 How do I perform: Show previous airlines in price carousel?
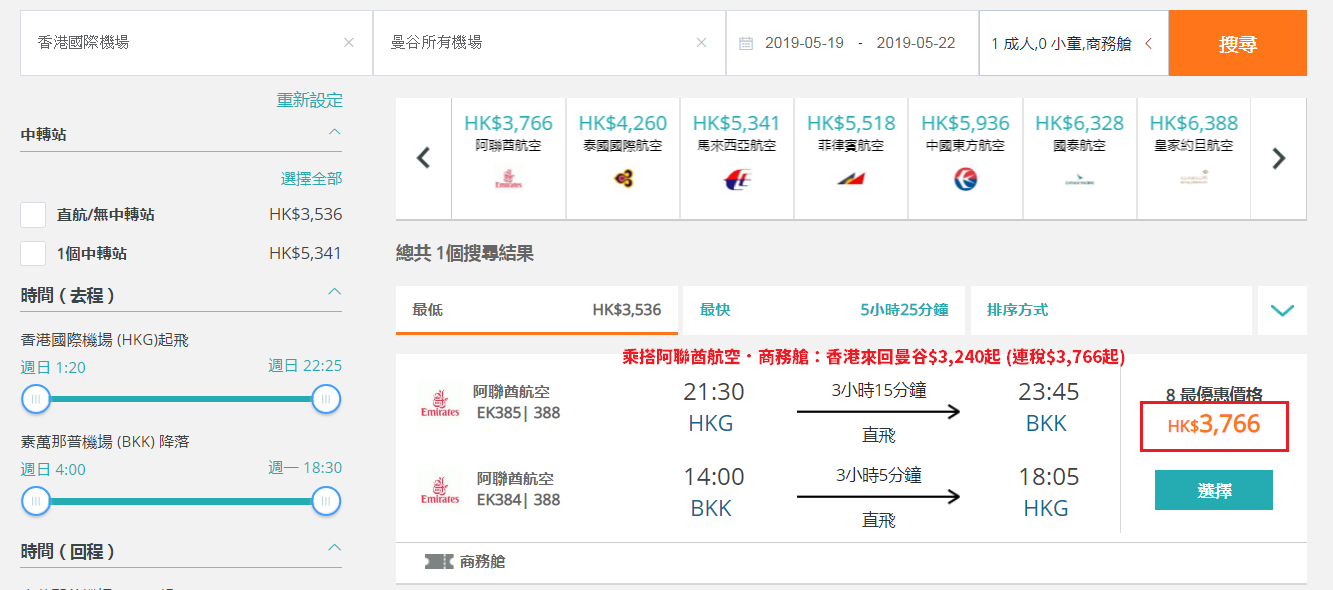coord(423,158)
